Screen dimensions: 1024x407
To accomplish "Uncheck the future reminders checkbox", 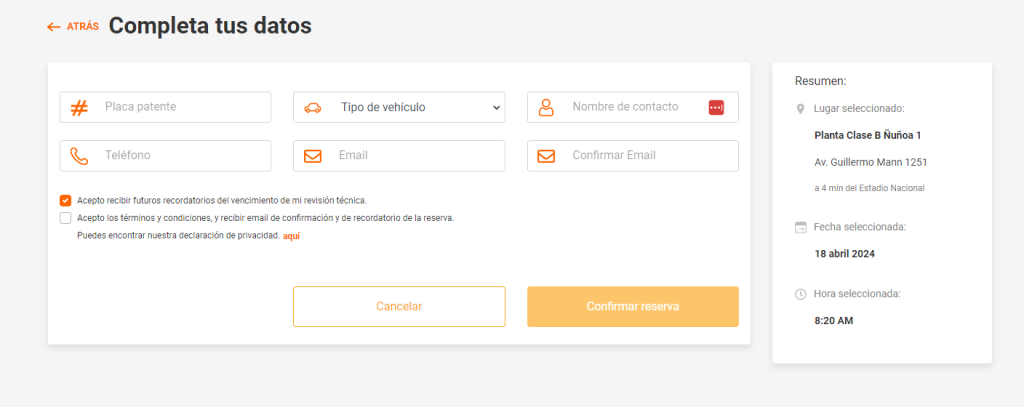I will pyautogui.click(x=66, y=200).
